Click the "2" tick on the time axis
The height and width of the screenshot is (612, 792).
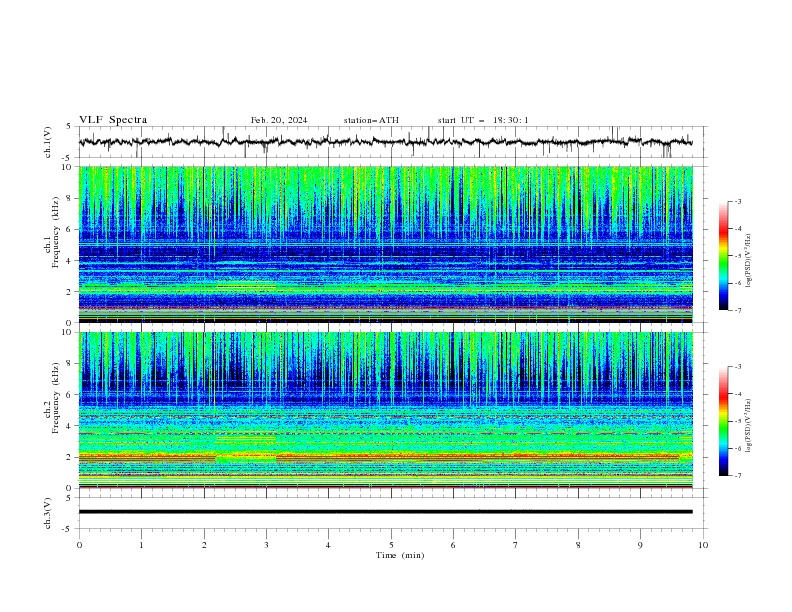coord(204,545)
